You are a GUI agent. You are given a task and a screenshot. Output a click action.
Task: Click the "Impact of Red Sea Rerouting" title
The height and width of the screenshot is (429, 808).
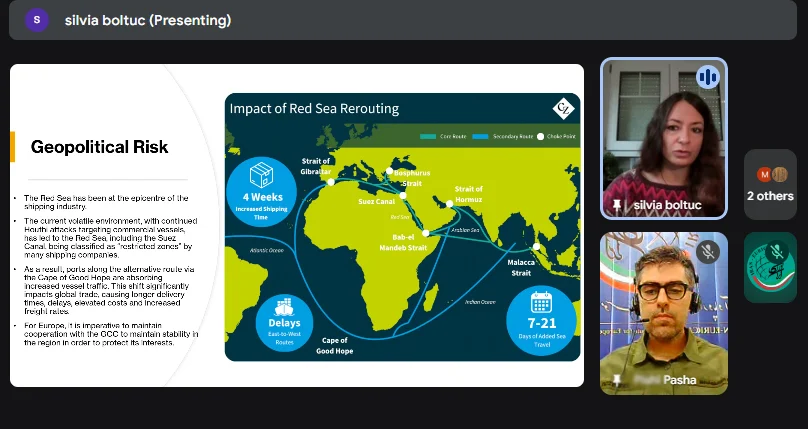pos(314,108)
